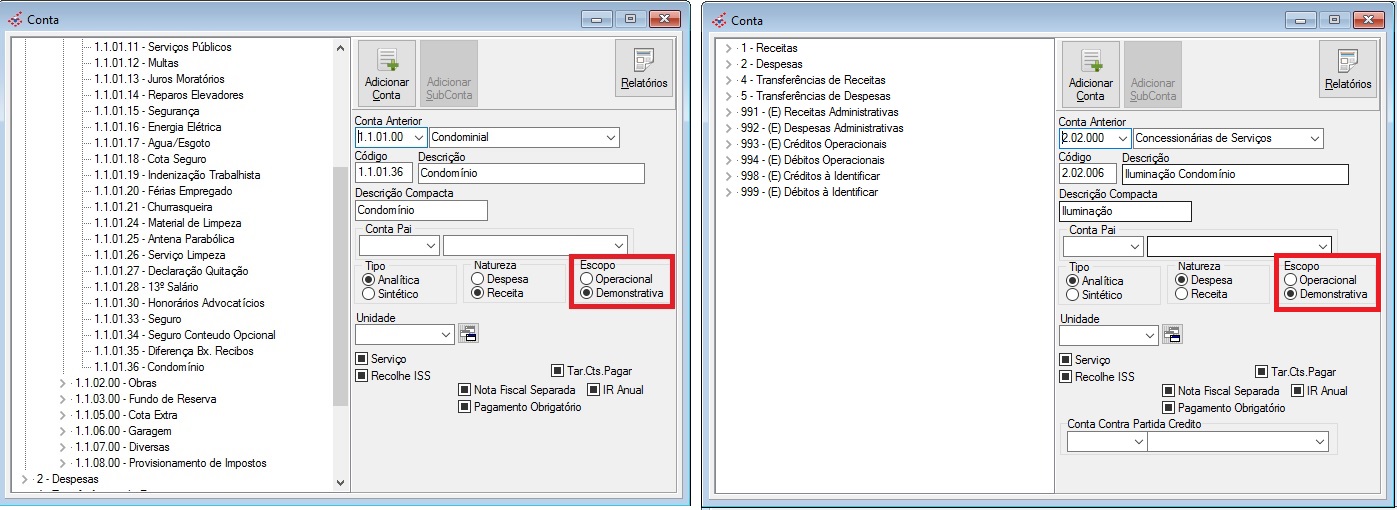Image resolution: width=1397 pixels, height=510 pixels.
Task: Select 1.1.01.16 - Energia Elétrica in the tree
Action: click(x=157, y=127)
